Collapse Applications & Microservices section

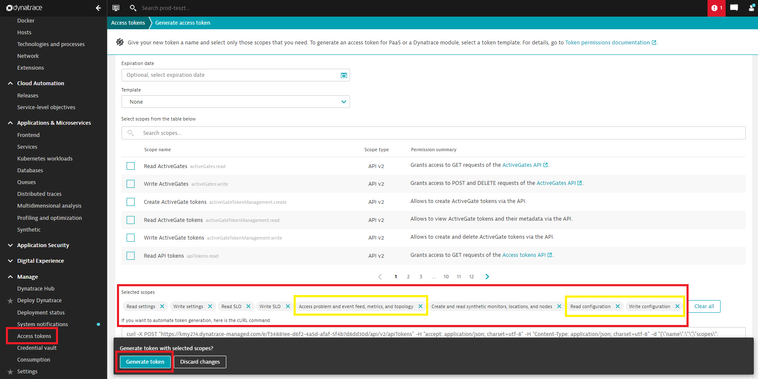coord(11,123)
